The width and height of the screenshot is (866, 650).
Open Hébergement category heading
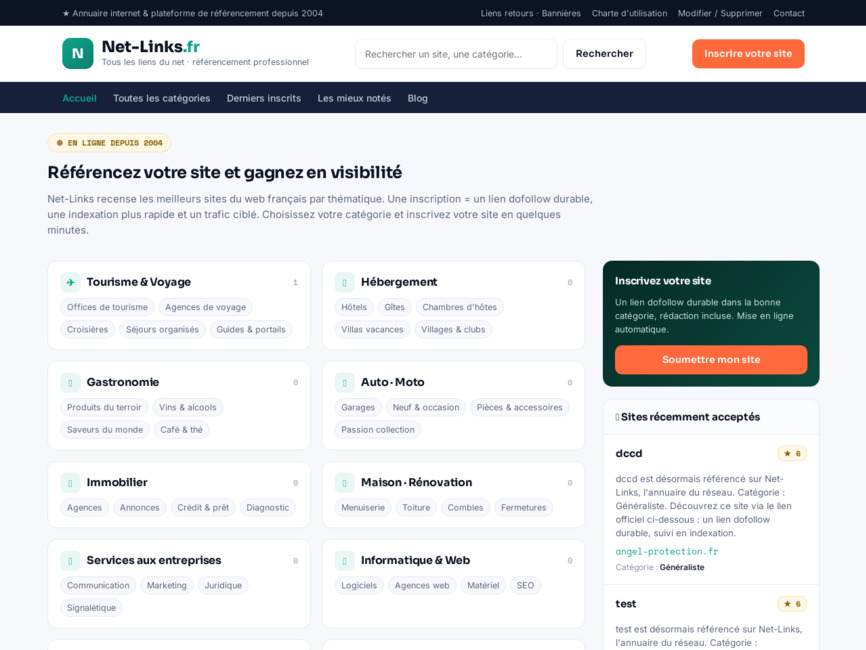tap(399, 282)
